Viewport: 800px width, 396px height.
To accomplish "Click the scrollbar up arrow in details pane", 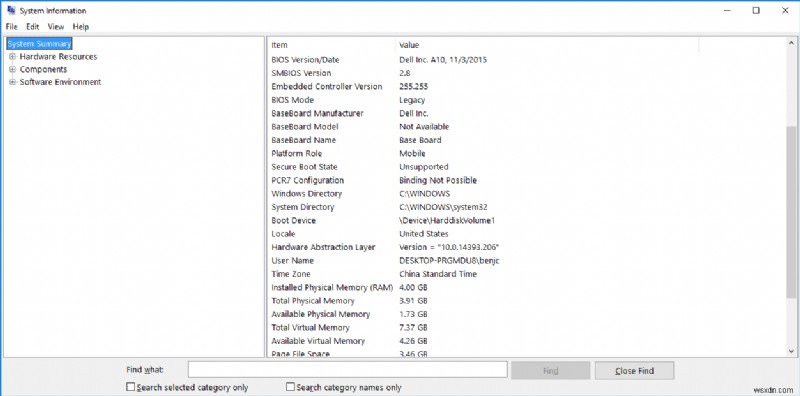I will pos(791,44).
